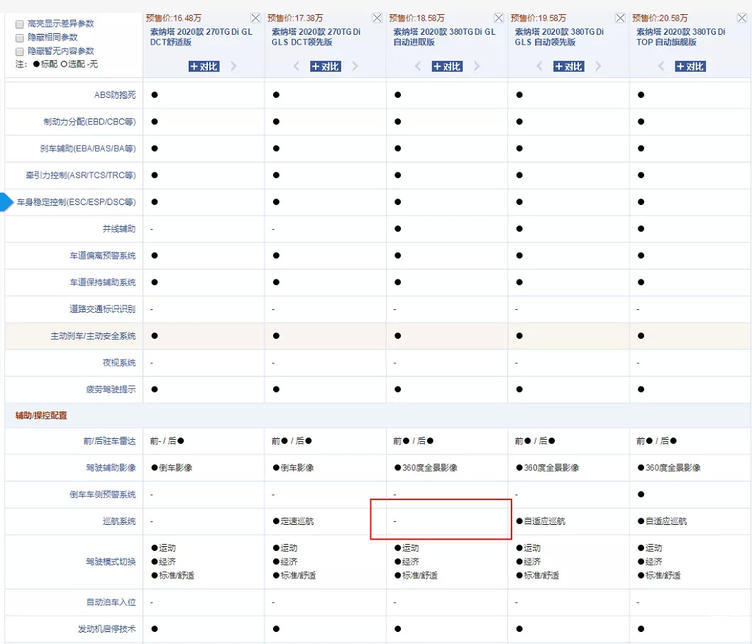Click the 辅助/操控配置 section header

coord(41,415)
